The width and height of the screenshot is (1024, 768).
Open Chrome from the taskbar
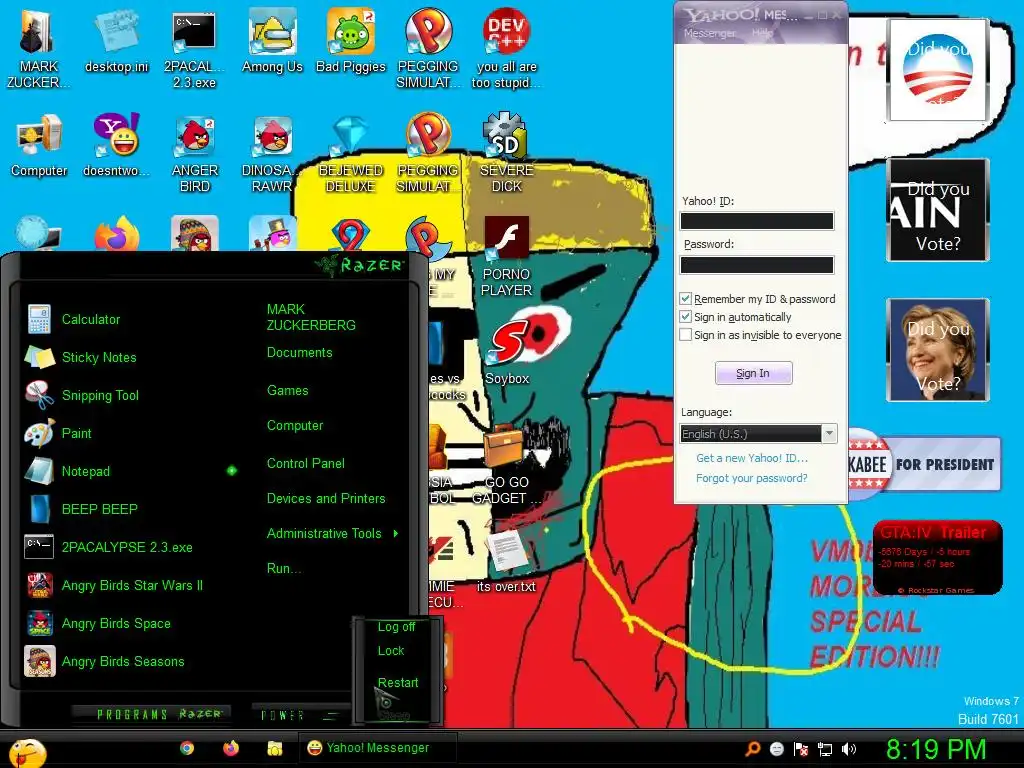187,748
